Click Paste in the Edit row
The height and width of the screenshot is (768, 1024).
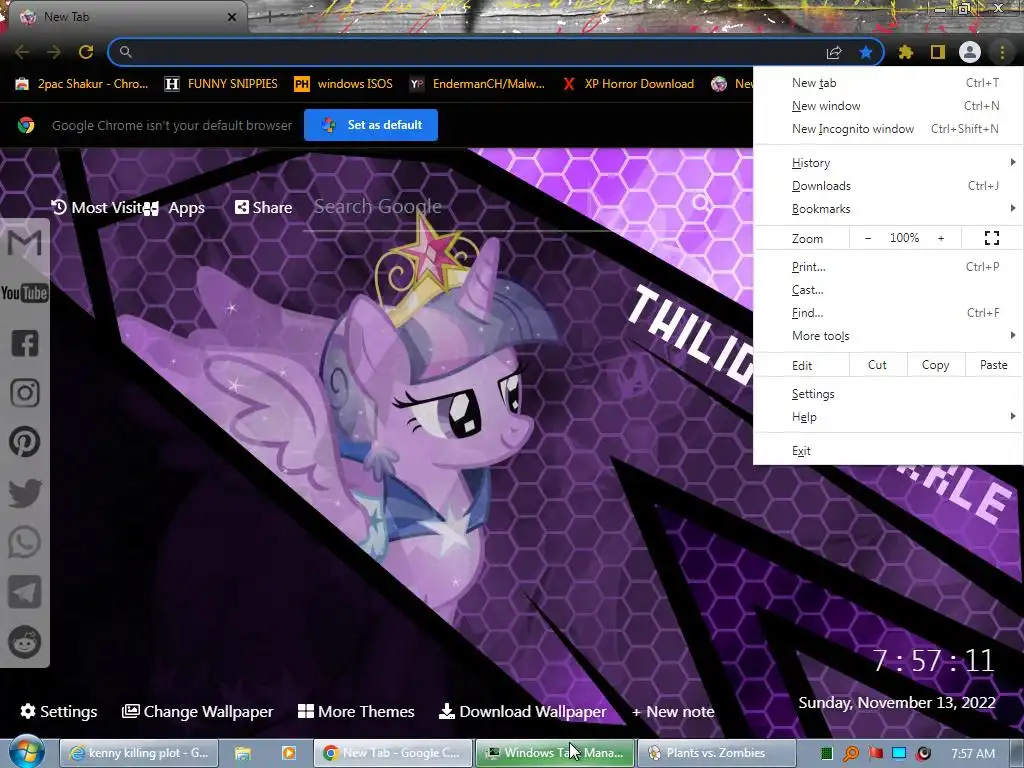(x=993, y=365)
